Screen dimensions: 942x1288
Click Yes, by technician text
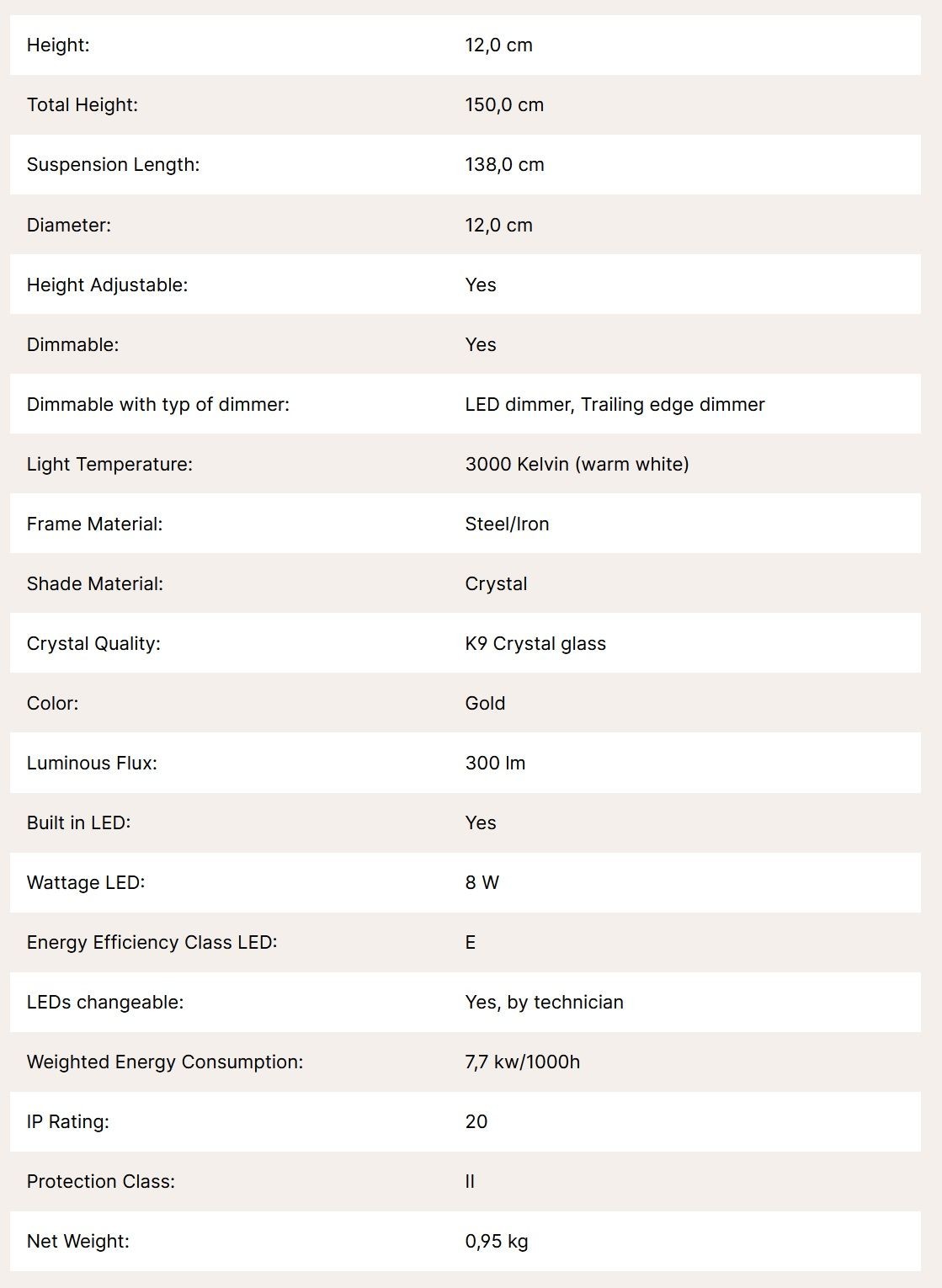[x=544, y=1002]
